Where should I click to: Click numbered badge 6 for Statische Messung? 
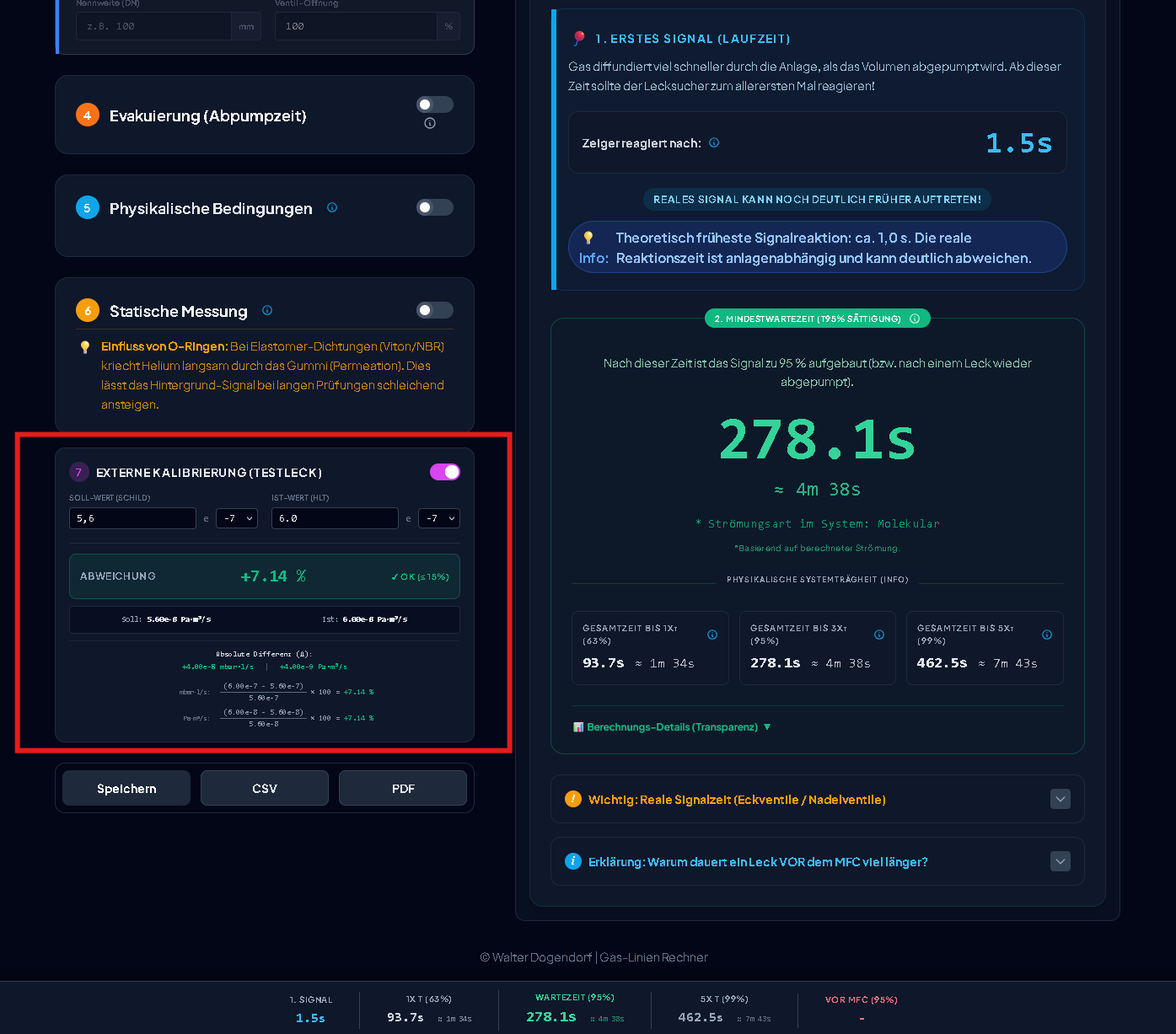coord(88,310)
